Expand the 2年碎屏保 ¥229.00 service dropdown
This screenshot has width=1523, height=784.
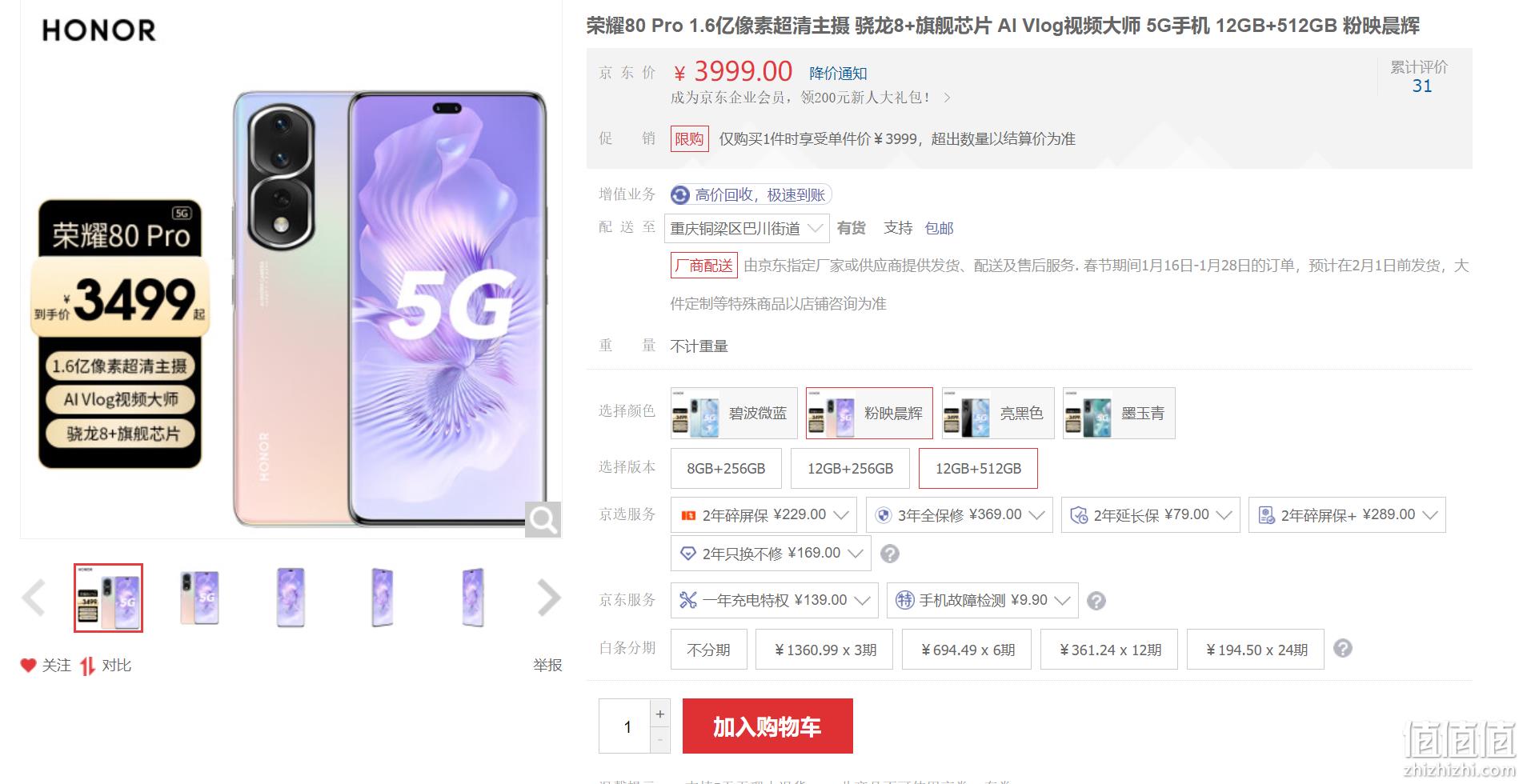764,515
